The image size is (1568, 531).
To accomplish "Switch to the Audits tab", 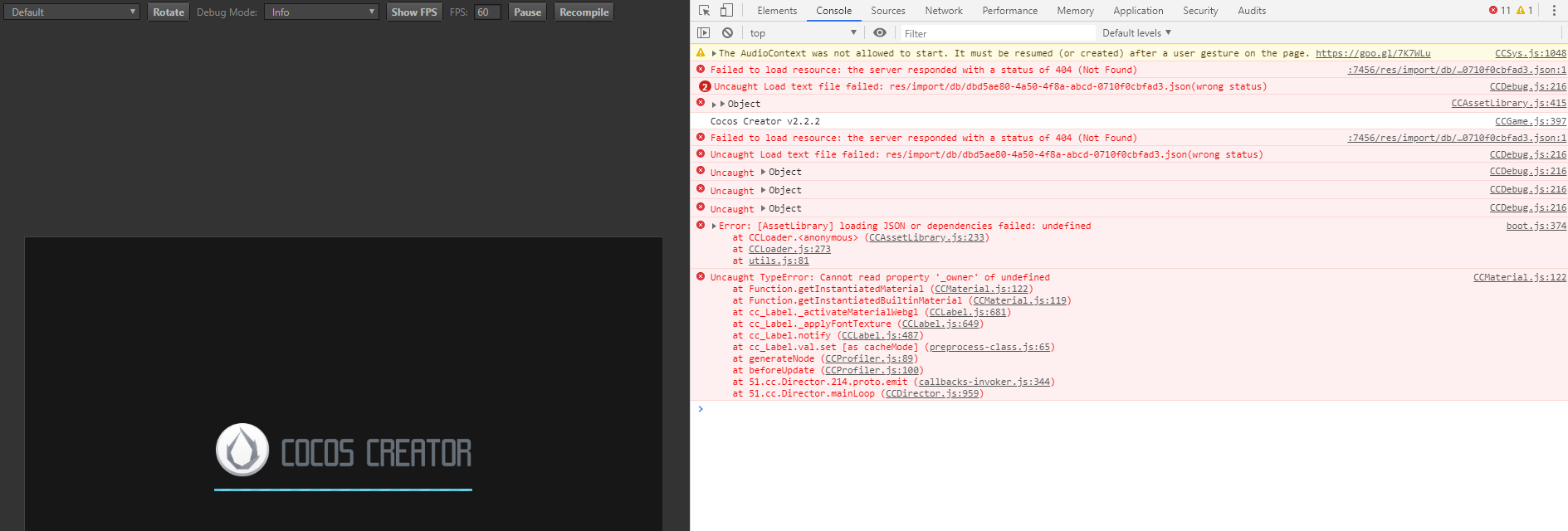I will pos(1252,11).
